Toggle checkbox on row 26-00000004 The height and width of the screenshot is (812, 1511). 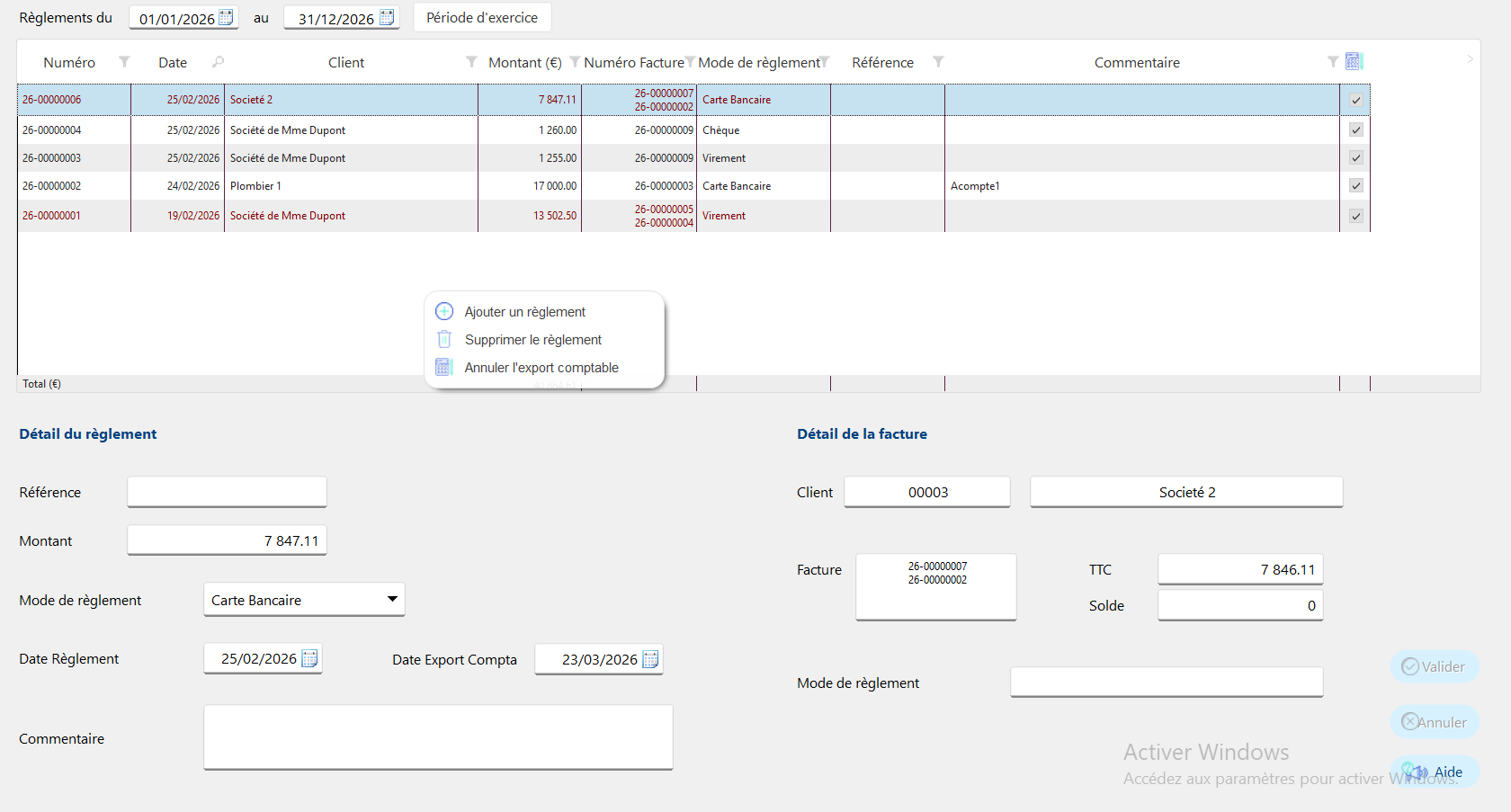point(1355,129)
